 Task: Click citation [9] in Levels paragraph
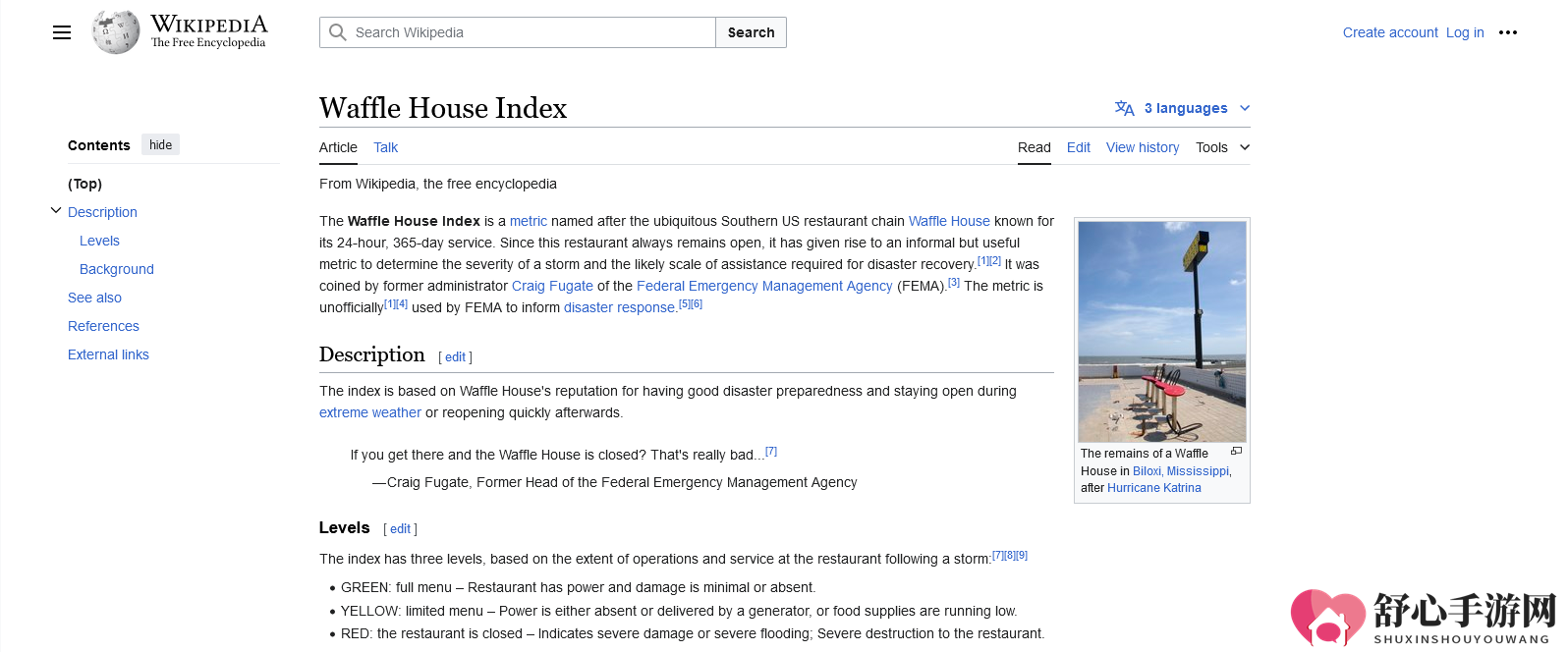pos(1022,555)
